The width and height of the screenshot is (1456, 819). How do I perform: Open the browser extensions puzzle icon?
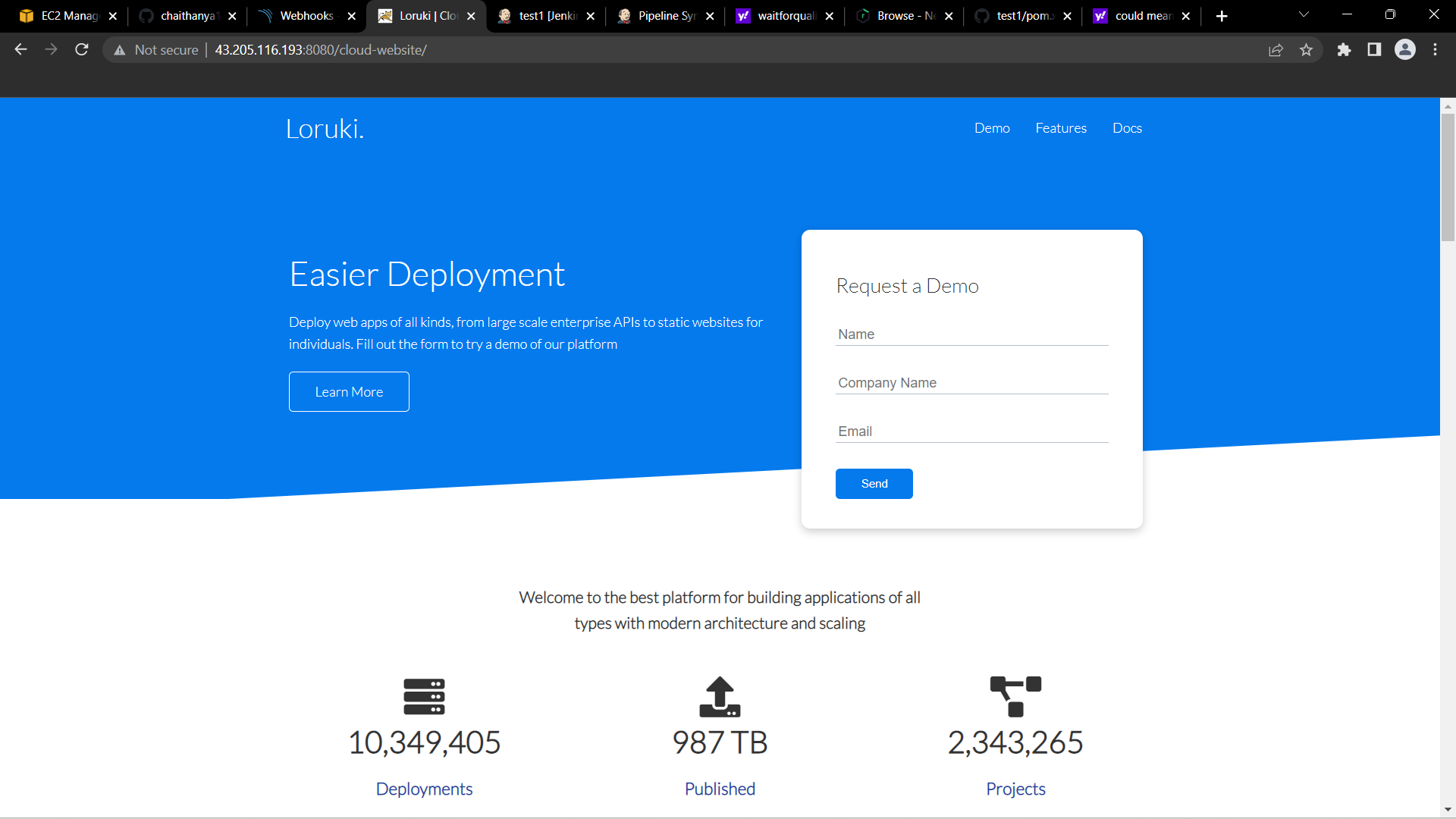pos(1344,50)
